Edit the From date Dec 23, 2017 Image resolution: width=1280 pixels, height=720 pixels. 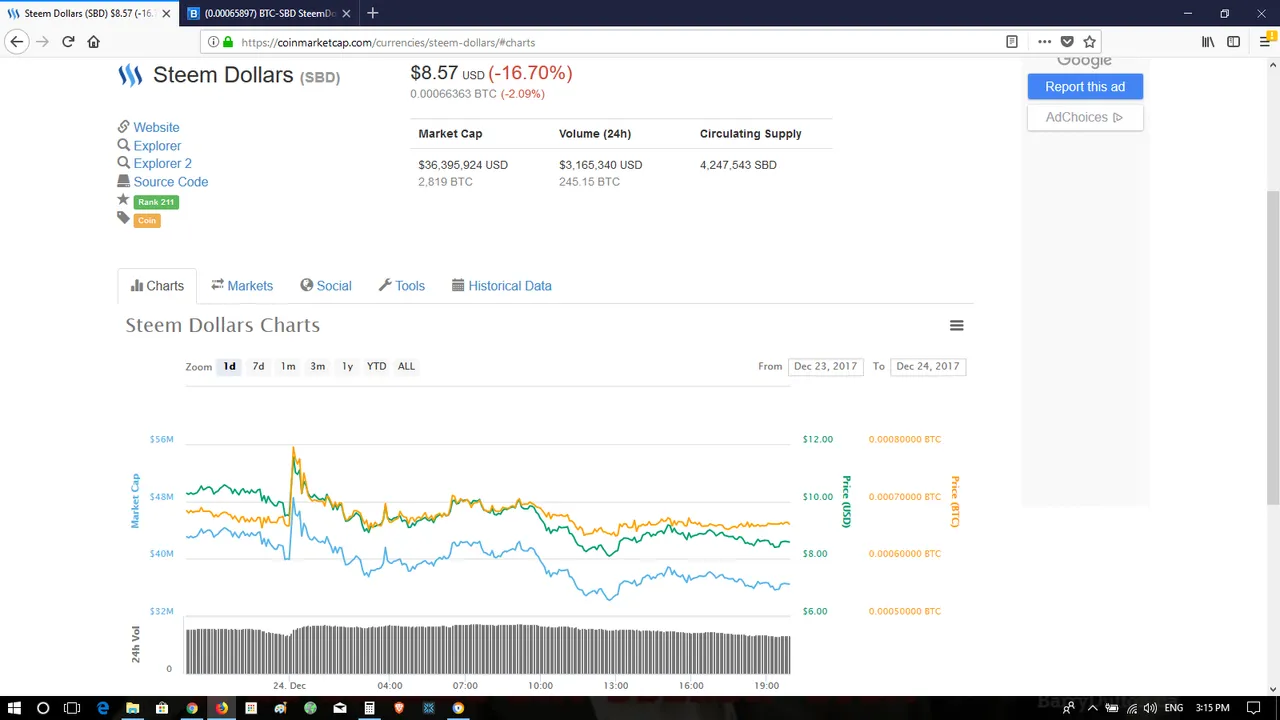(x=825, y=366)
